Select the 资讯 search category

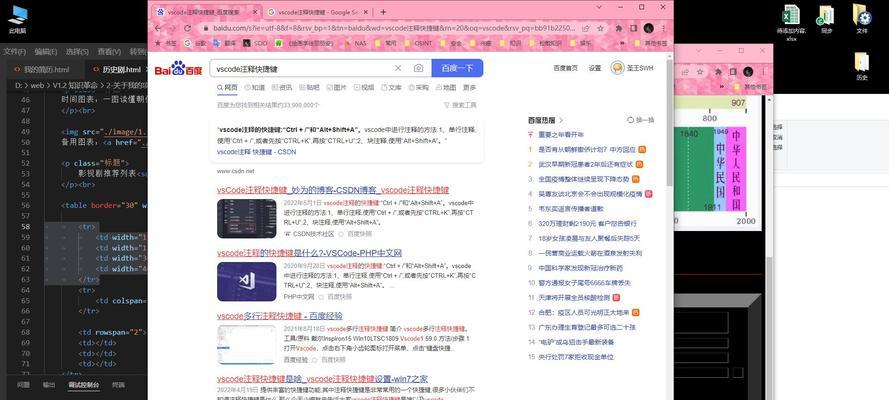point(282,87)
